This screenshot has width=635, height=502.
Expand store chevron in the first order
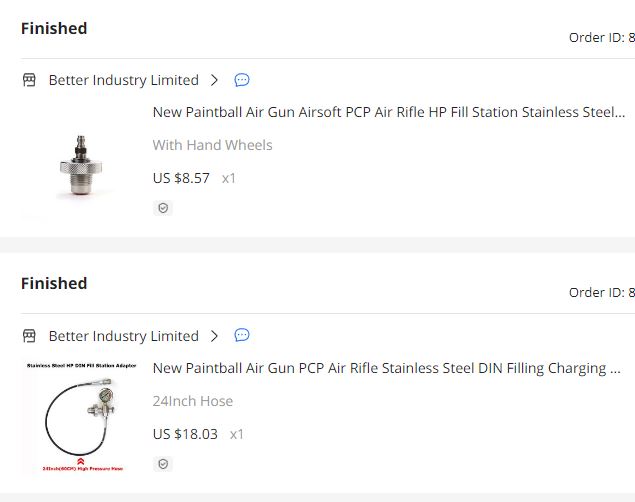click(x=214, y=80)
